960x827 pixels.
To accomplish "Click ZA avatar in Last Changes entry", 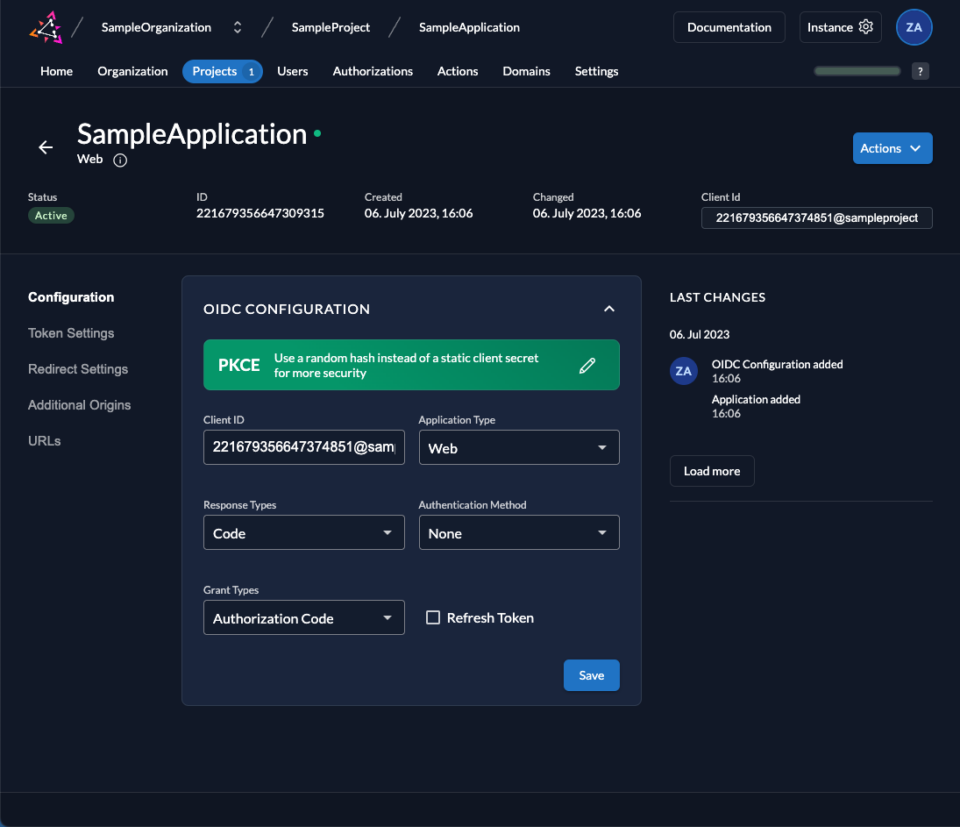I will [683, 370].
